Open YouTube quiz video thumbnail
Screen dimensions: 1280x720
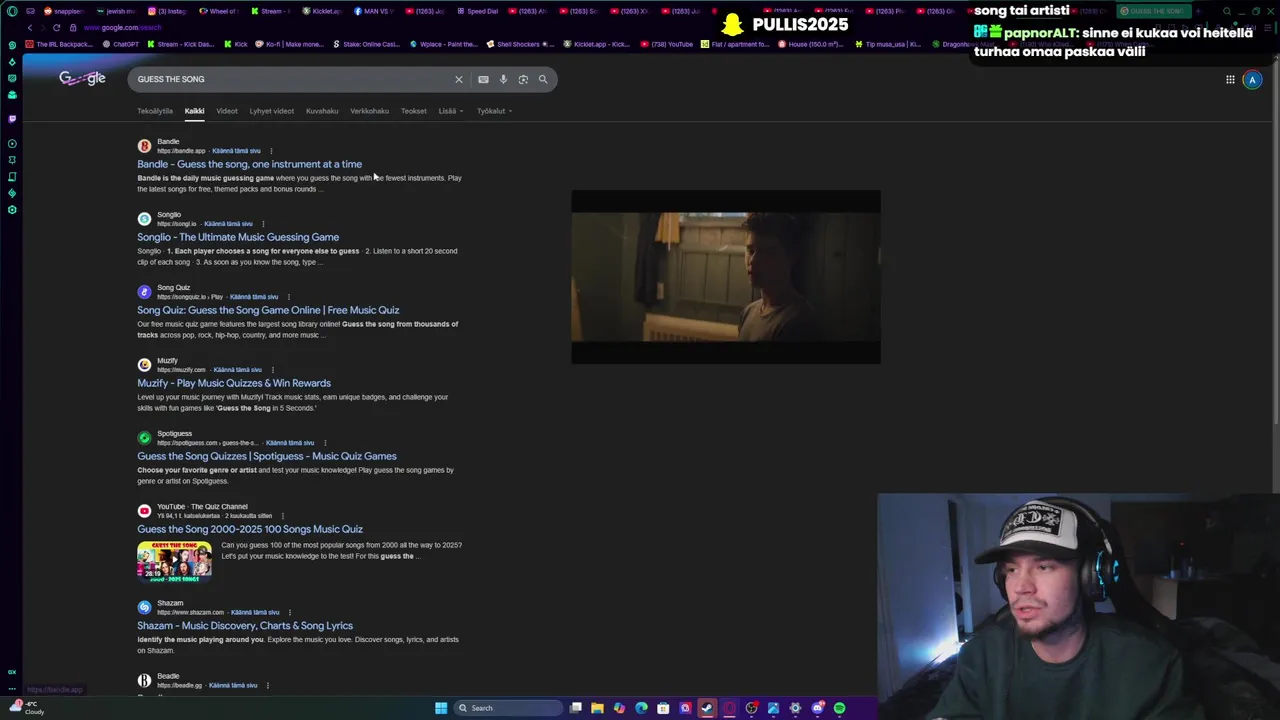174,561
